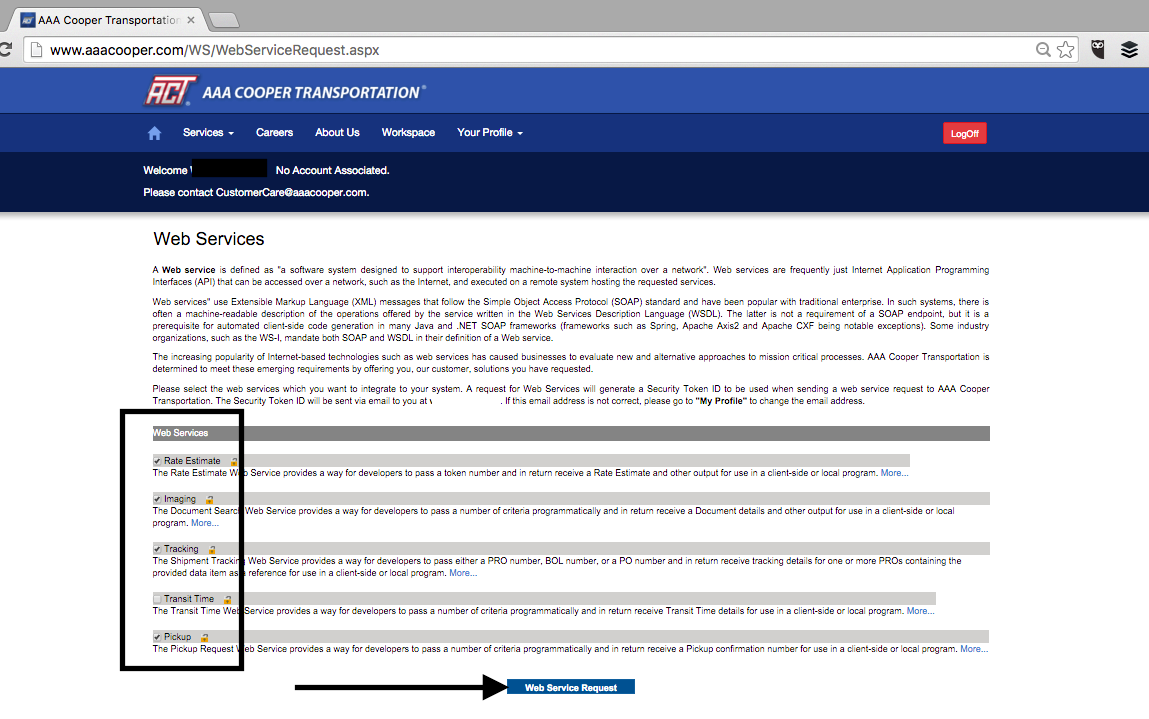Click More link under Imaging description
This screenshot has height=719, width=1149.
(x=204, y=523)
